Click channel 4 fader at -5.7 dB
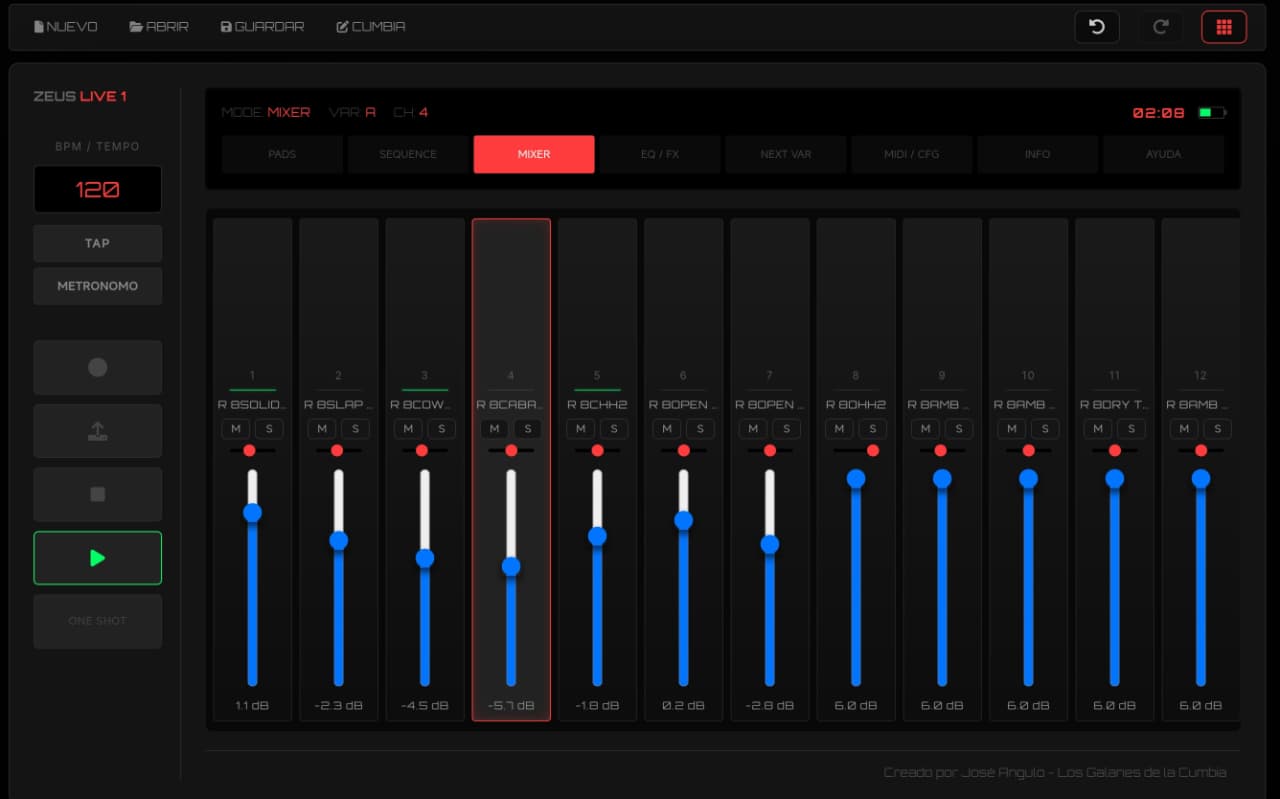The width and height of the screenshot is (1280, 799). [511, 566]
